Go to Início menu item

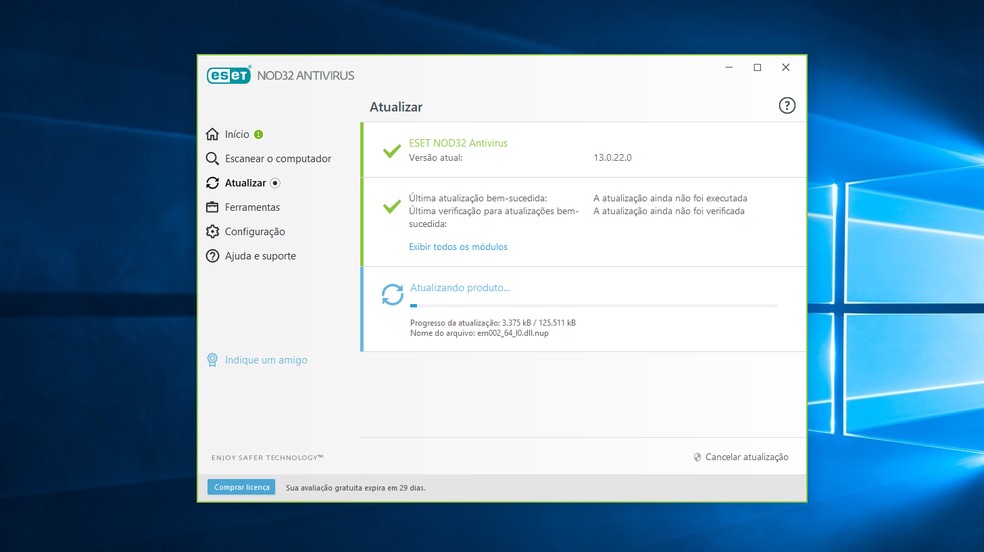(x=237, y=134)
